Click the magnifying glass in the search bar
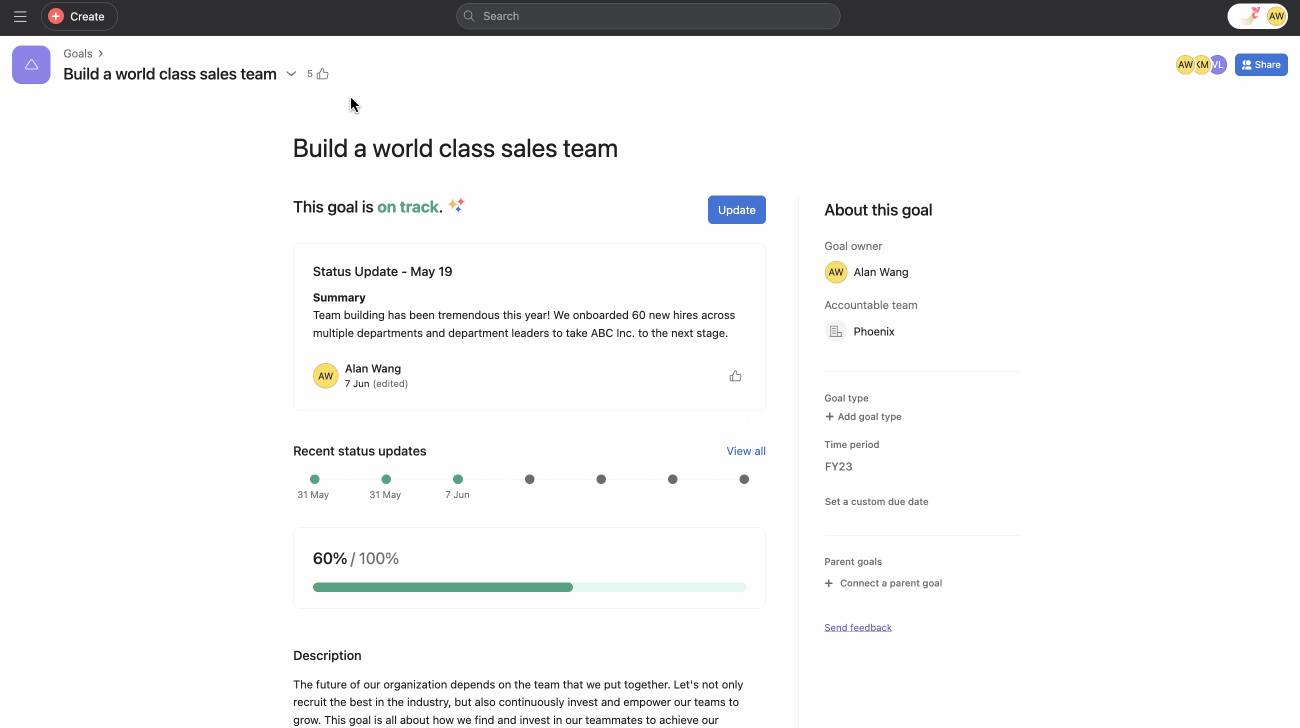 468,16
